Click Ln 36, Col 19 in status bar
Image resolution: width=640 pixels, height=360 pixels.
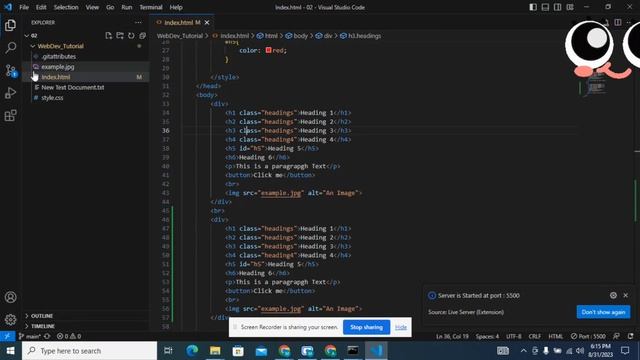452,336
